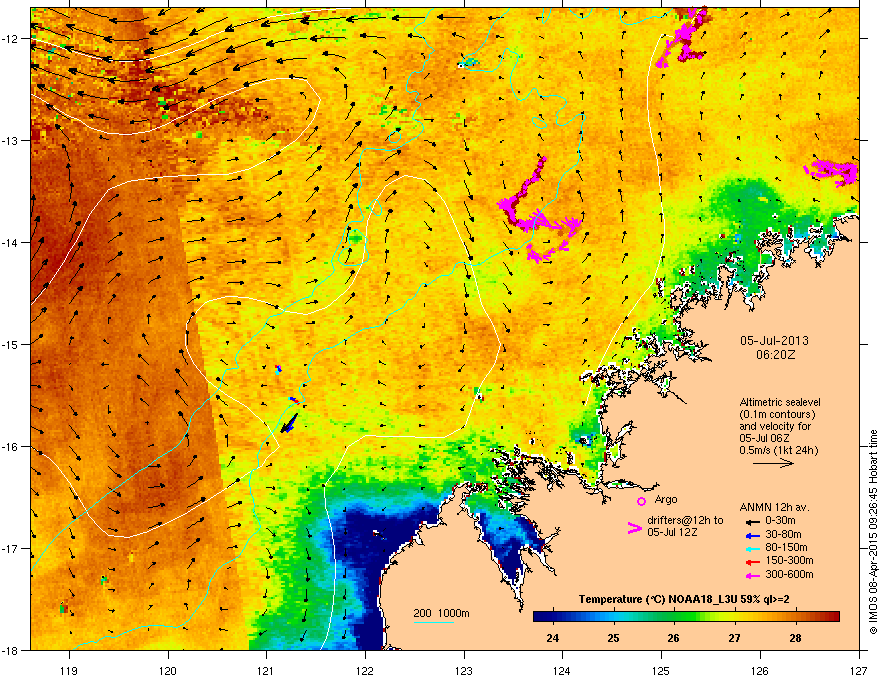
Task: Click the '05-Jul 12Z' drifter date text
Action: tap(672, 532)
